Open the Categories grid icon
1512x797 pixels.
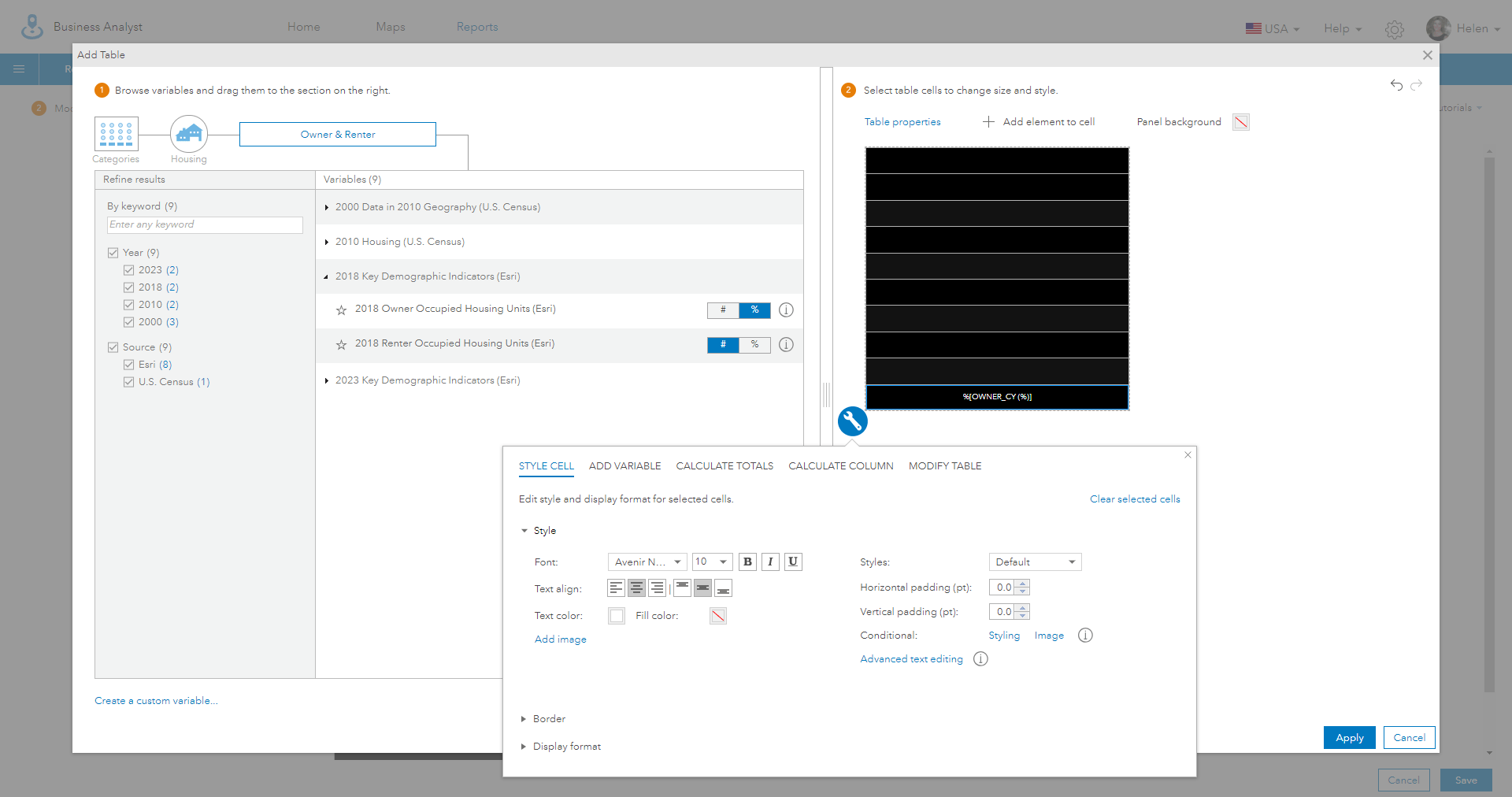coord(117,134)
